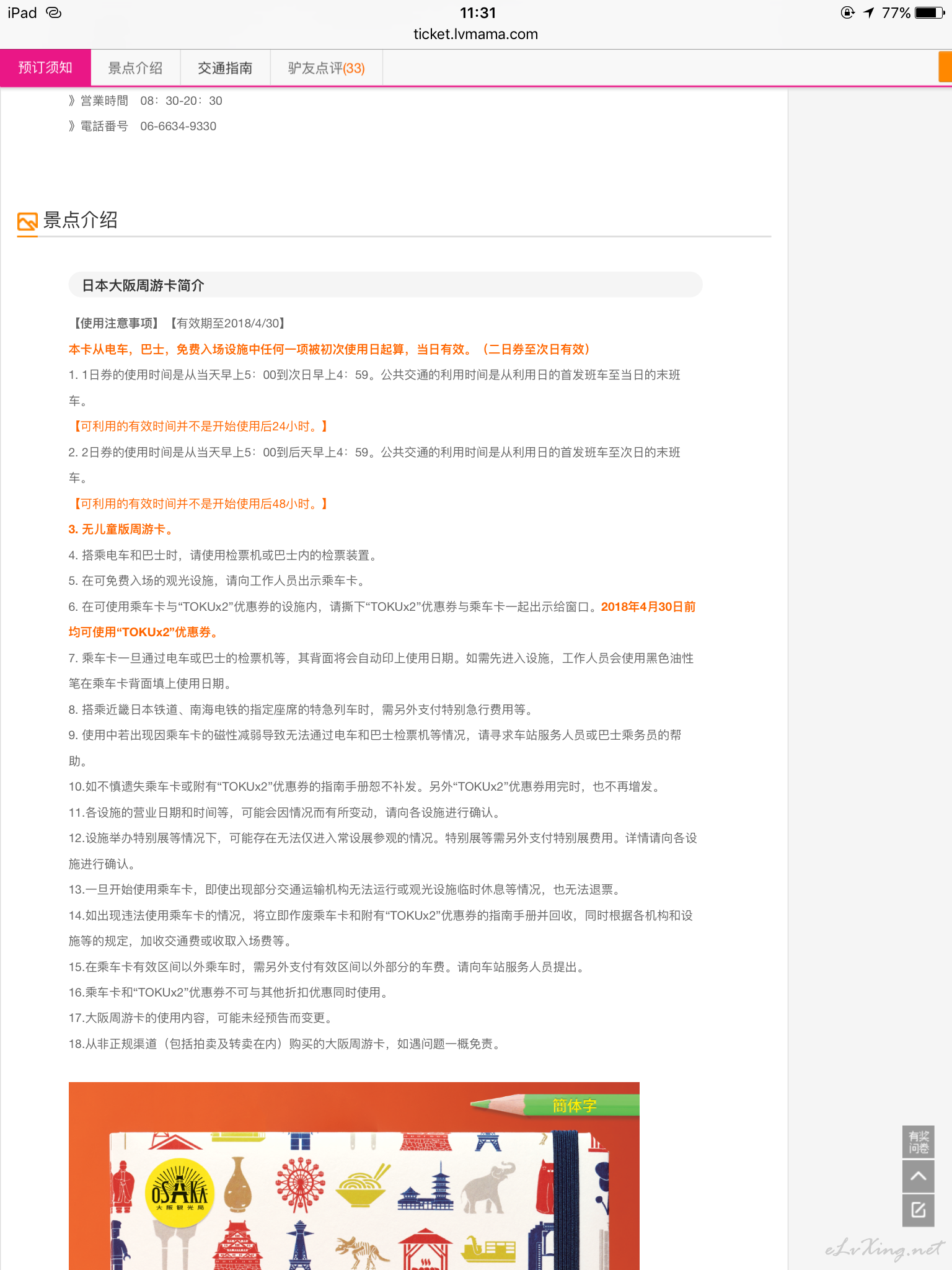This screenshot has width=952, height=1270.
Task: Click the orange 2018年4月30日前 text
Action: [x=648, y=606]
